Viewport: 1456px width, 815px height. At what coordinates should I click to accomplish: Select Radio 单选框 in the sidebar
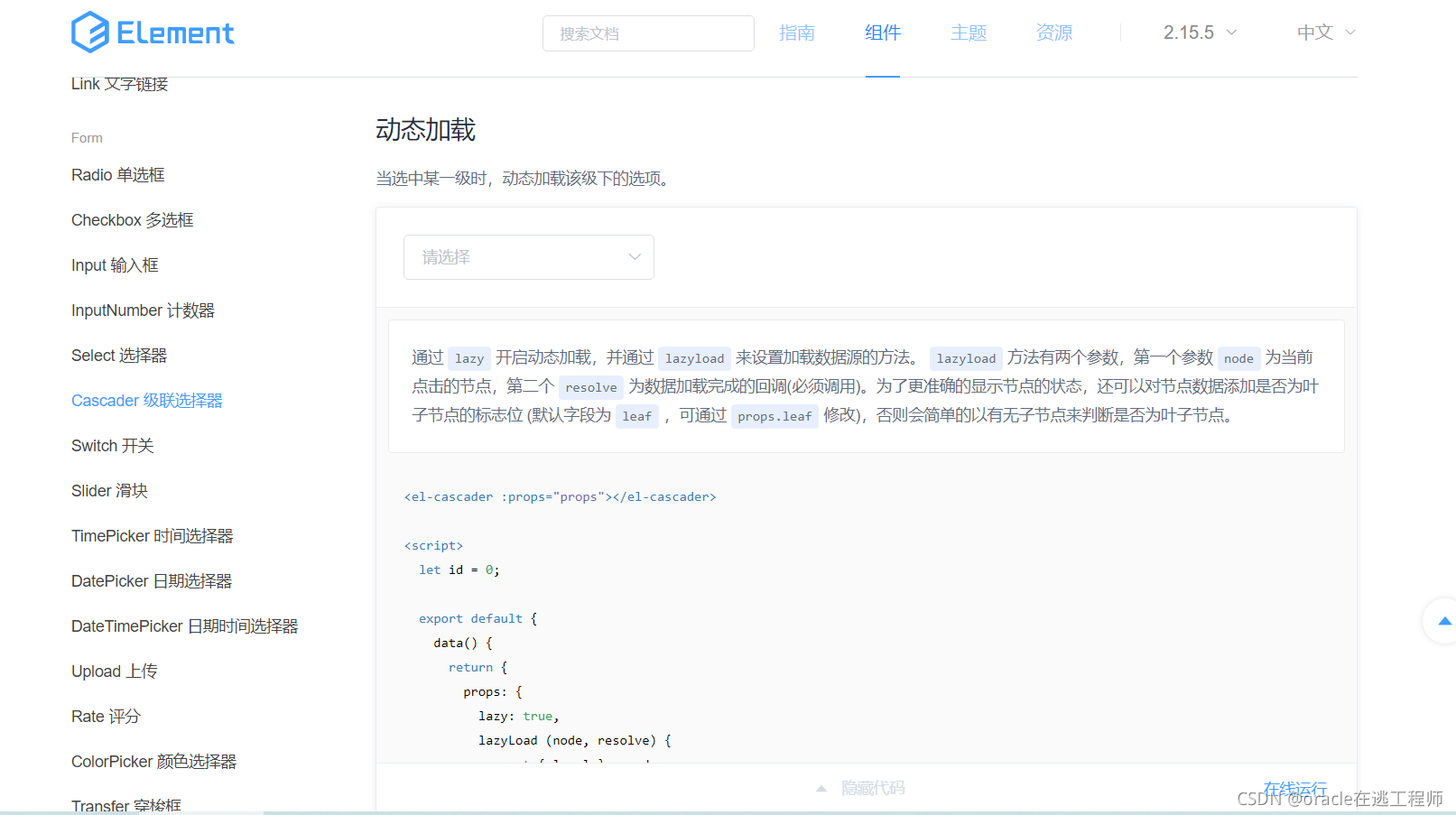(117, 174)
